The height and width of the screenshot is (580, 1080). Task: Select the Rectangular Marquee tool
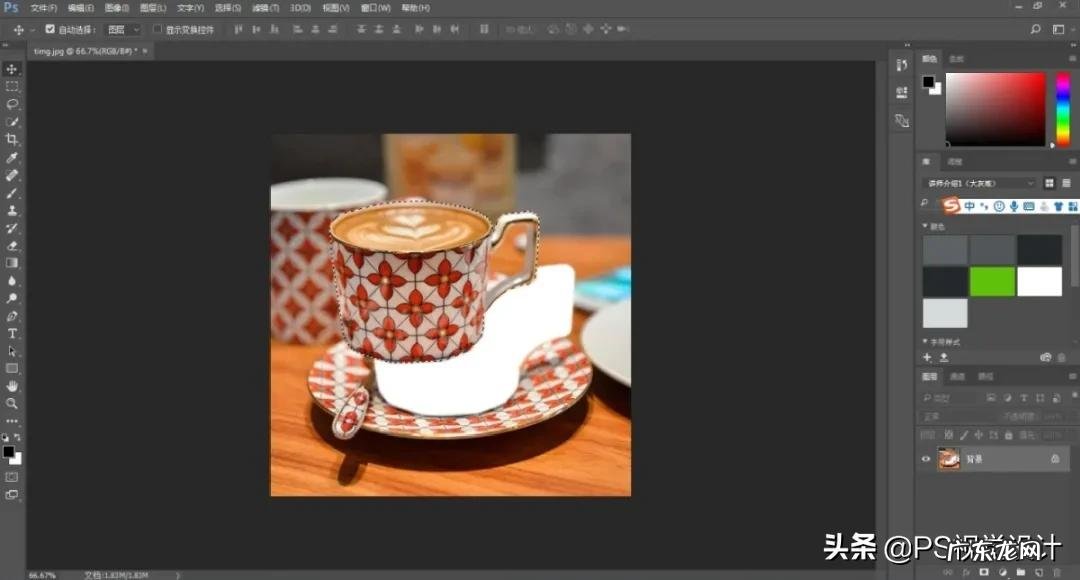point(12,87)
